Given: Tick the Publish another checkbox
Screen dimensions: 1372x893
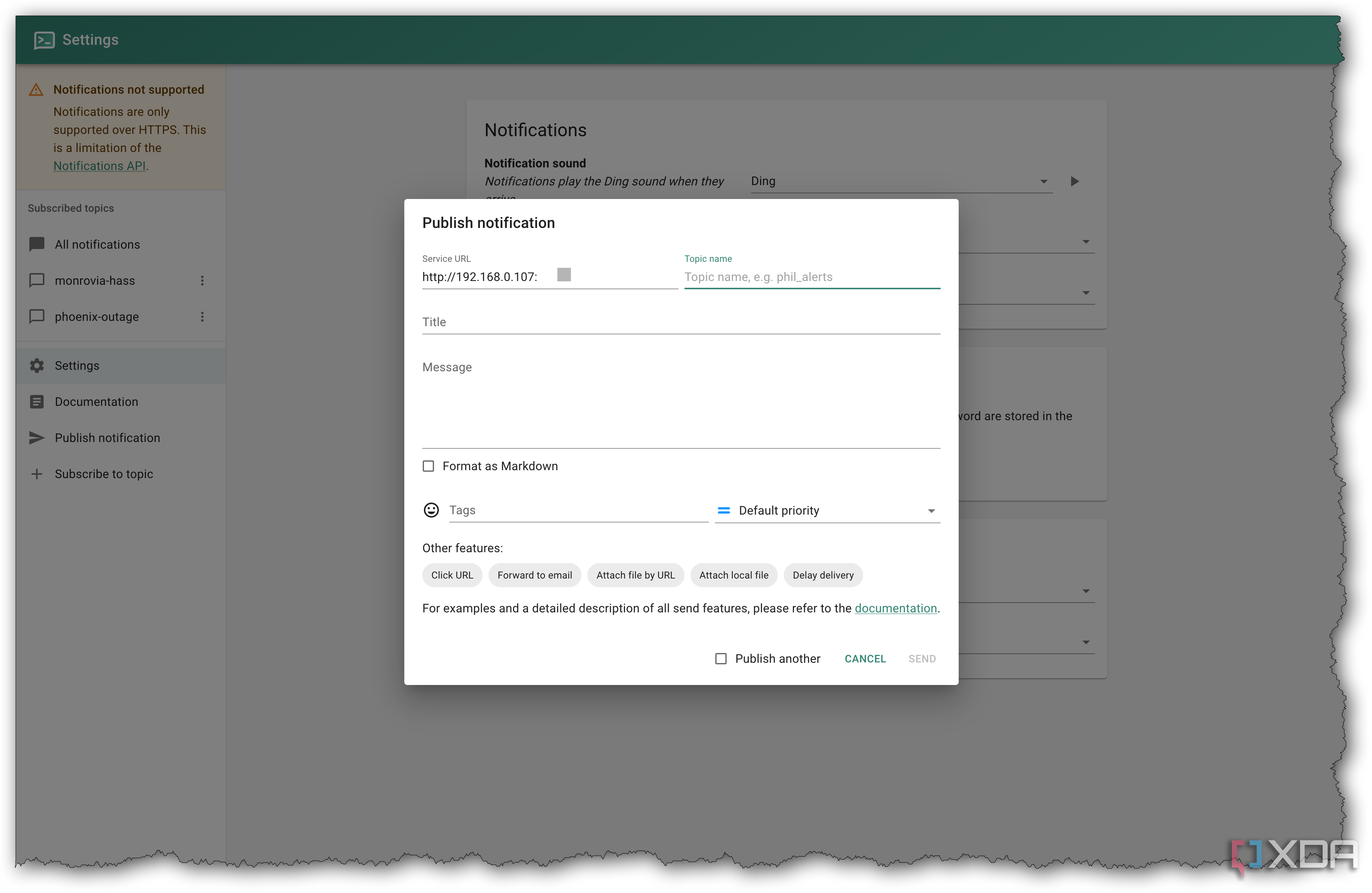Looking at the screenshot, I should pos(721,659).
